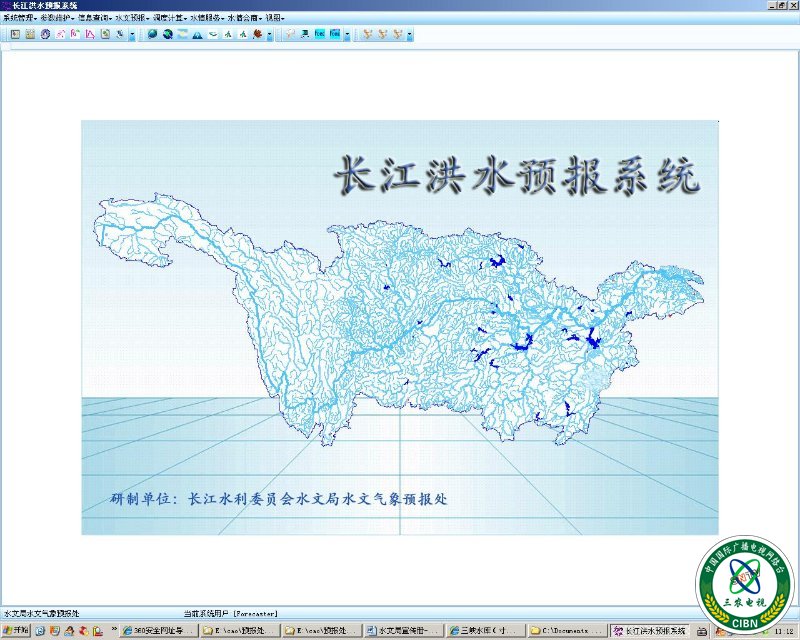Click the blue mountain toolbar icon
Viewport: 800px width, 640px height.
pyautogui.click(x=198, y=34)
